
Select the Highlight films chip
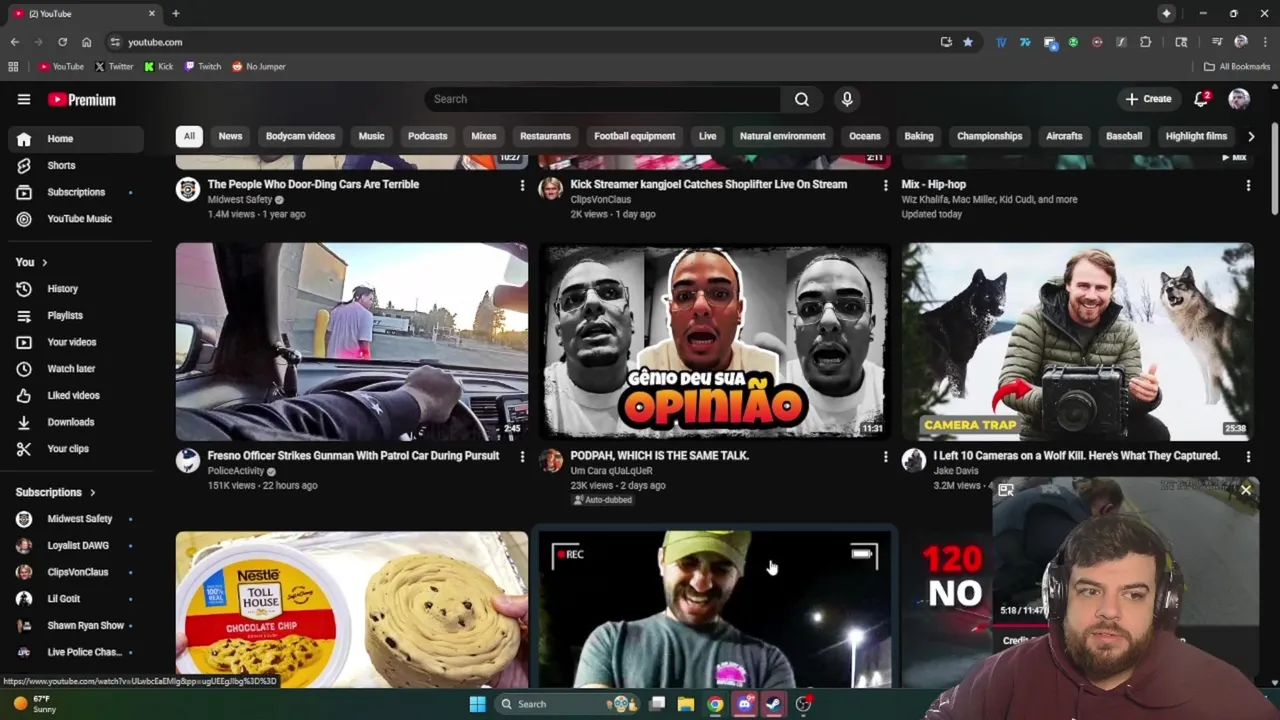1196,136
